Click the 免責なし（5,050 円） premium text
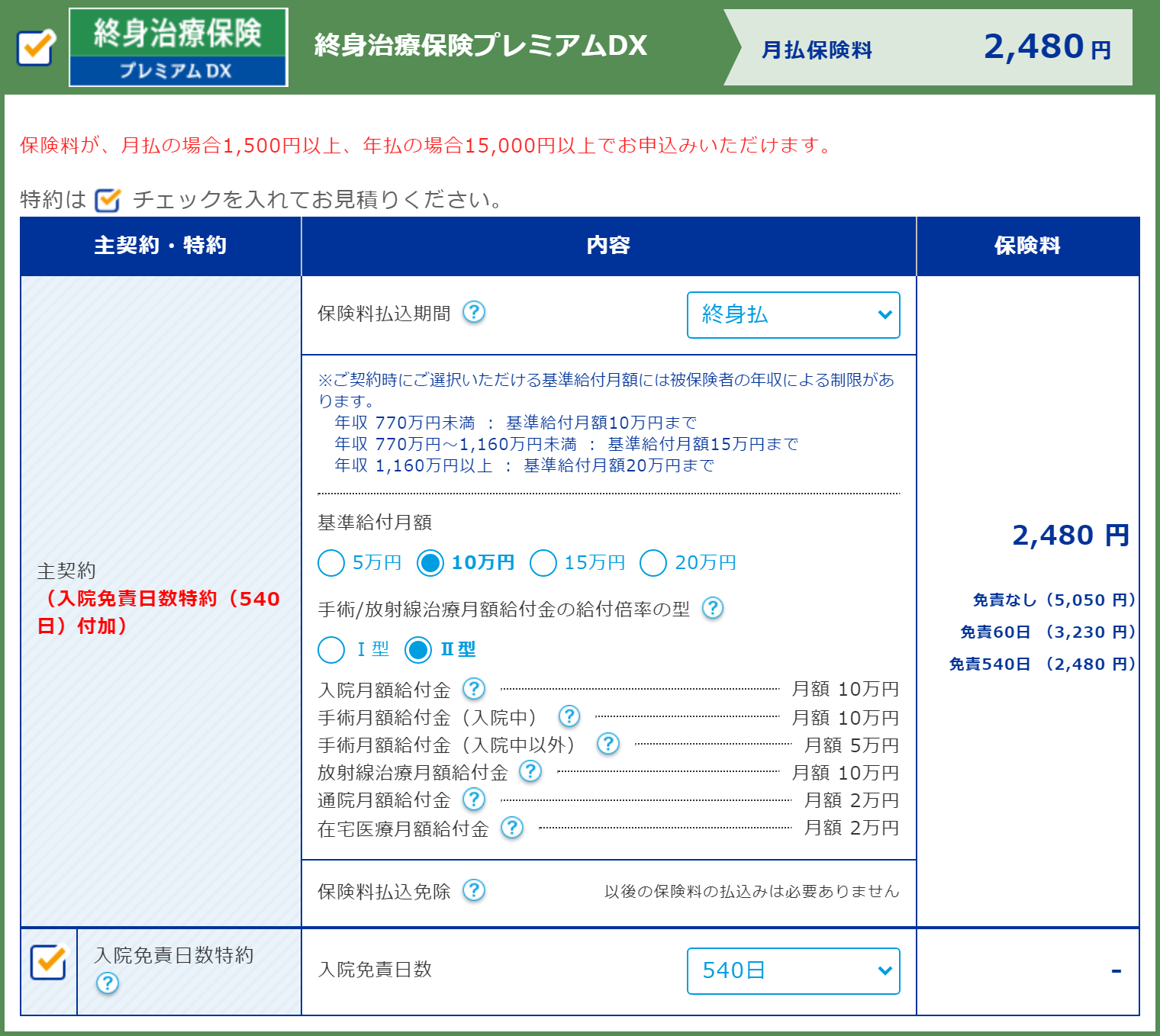The width and height of the screenshot is (1160, 1036). click(x=1055, y=600)
